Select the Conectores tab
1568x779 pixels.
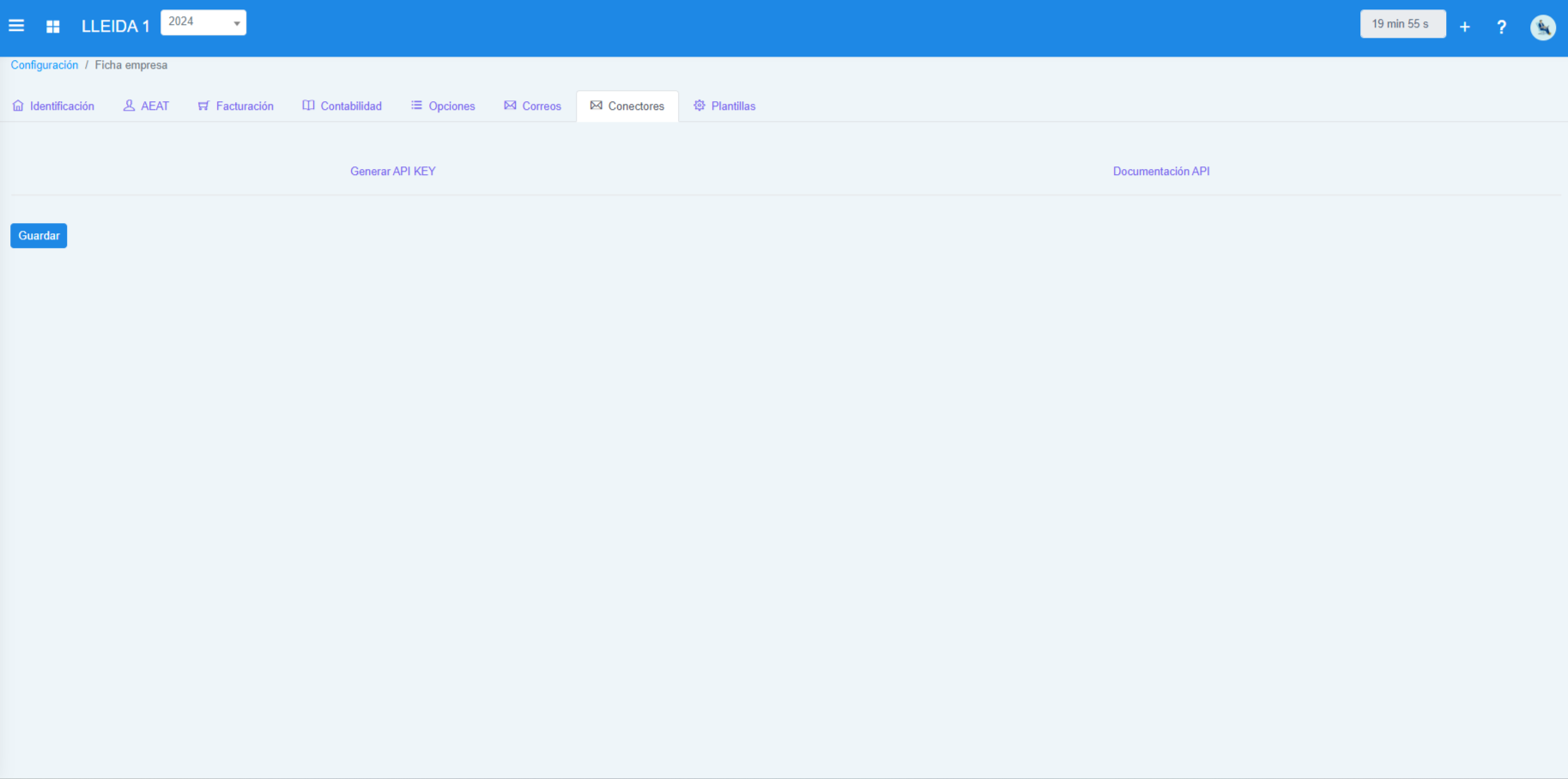point(635,106)
